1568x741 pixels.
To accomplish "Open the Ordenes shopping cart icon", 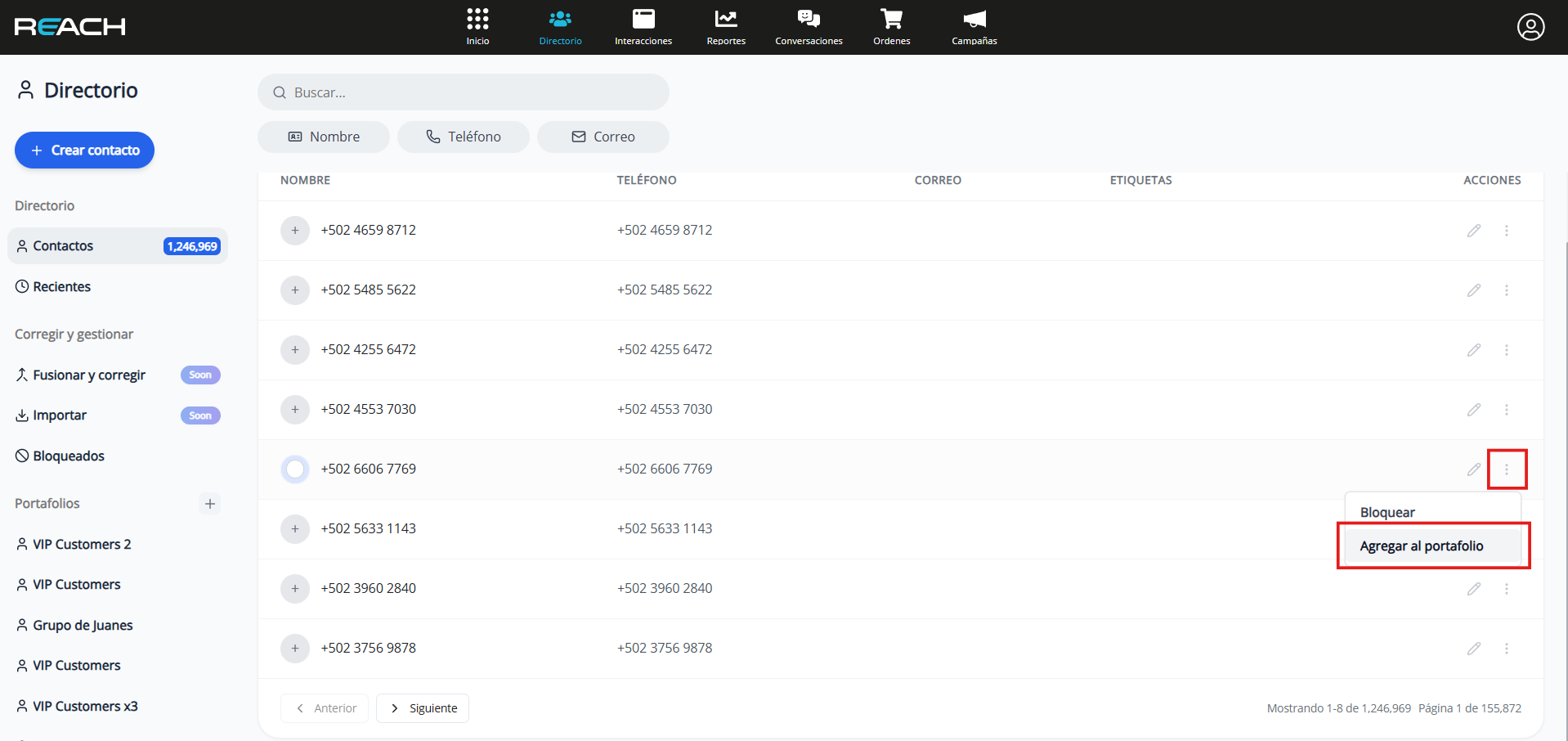I will click(x=891, y=20).
